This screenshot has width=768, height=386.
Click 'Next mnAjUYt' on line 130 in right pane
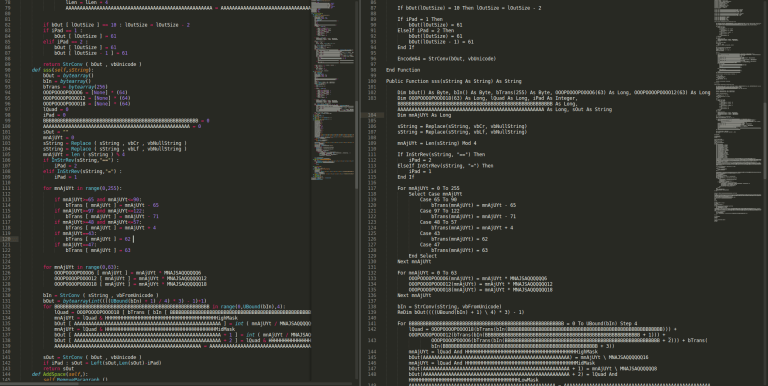pyautogui.click(x=414, y=262)
